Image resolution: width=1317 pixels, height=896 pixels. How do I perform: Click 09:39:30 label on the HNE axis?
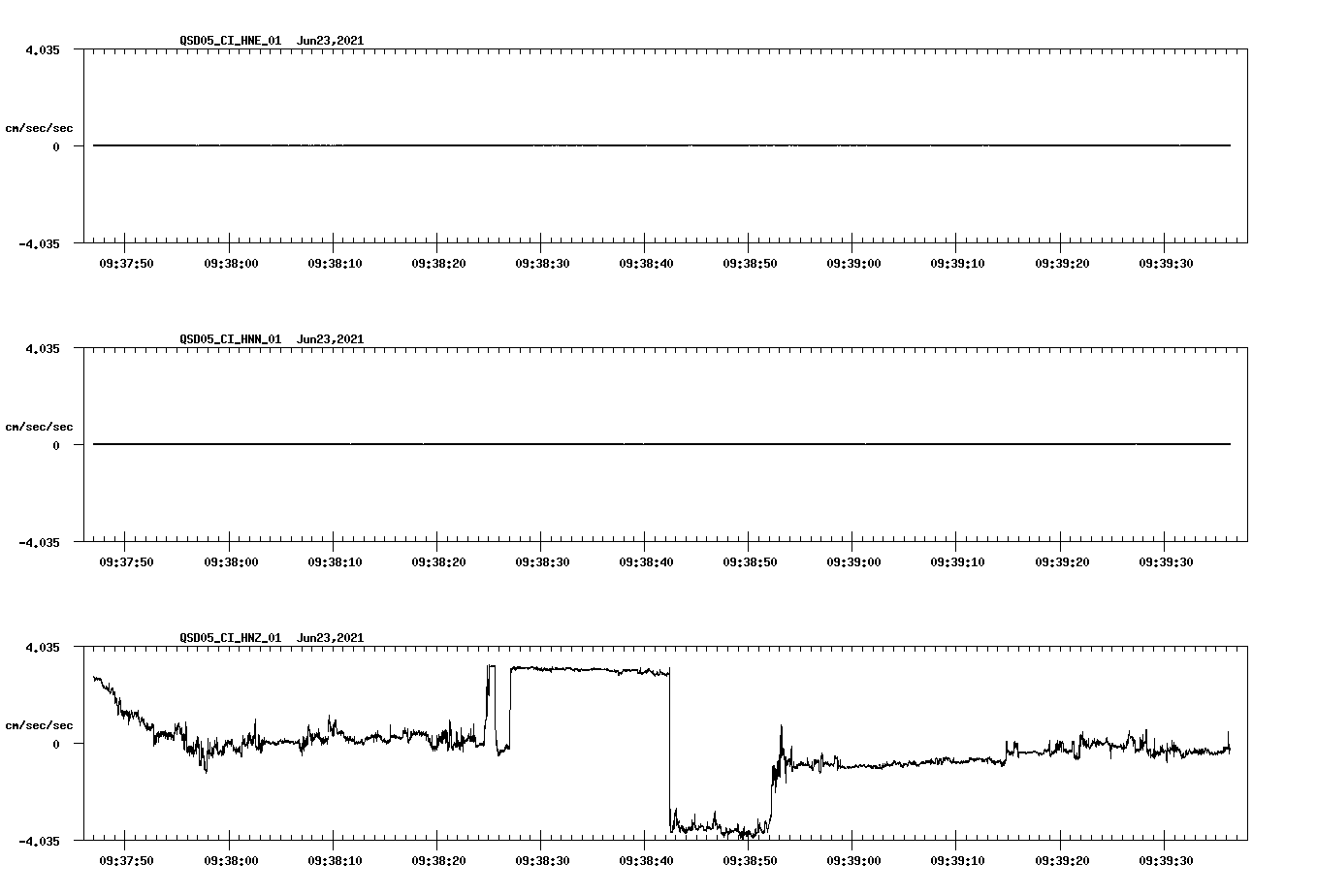tap(1165, 263)
